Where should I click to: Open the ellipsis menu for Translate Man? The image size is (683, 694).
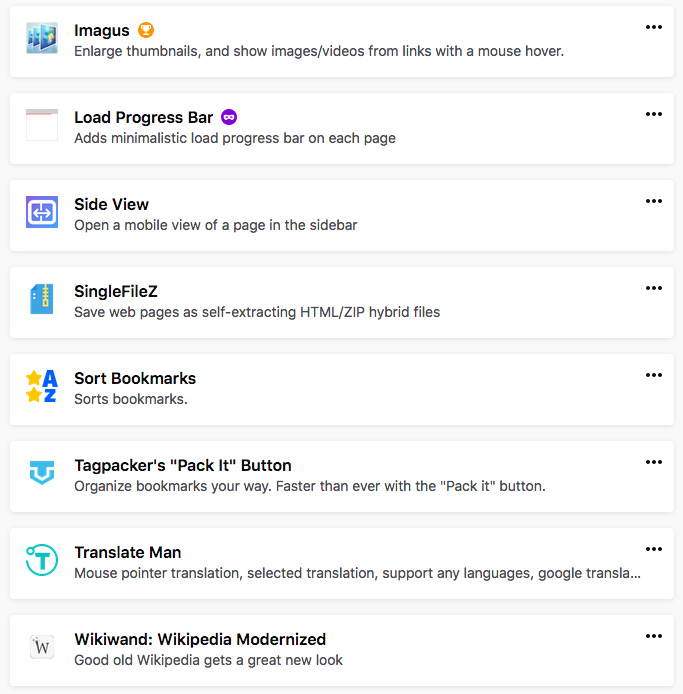pyautogui.click(x=654, y=550)
